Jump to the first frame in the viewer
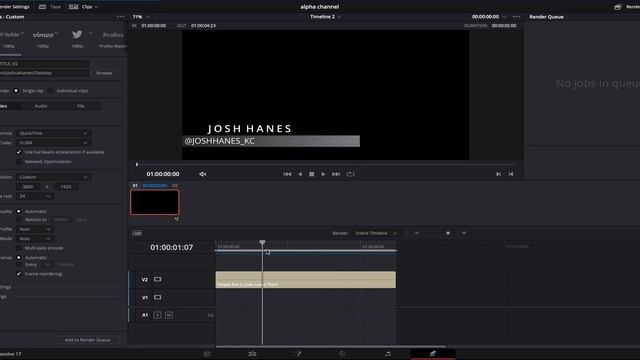The image size is (640, 360). coord(287,174)
